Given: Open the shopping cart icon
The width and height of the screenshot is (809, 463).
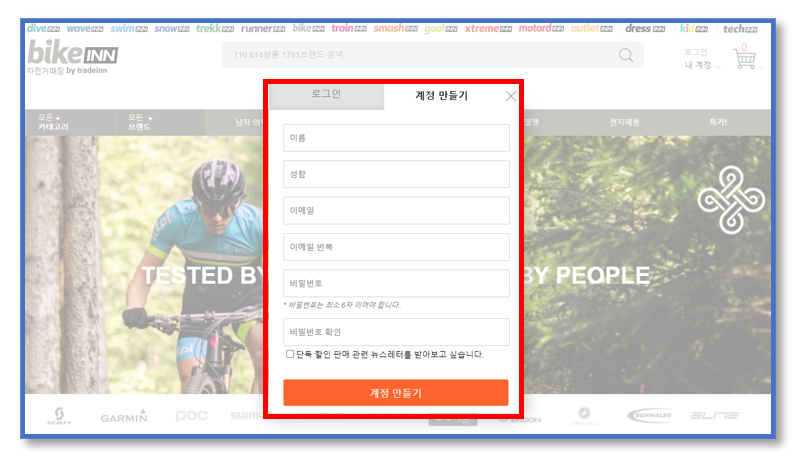Looking at the screenshot, I should click(745, 58).
